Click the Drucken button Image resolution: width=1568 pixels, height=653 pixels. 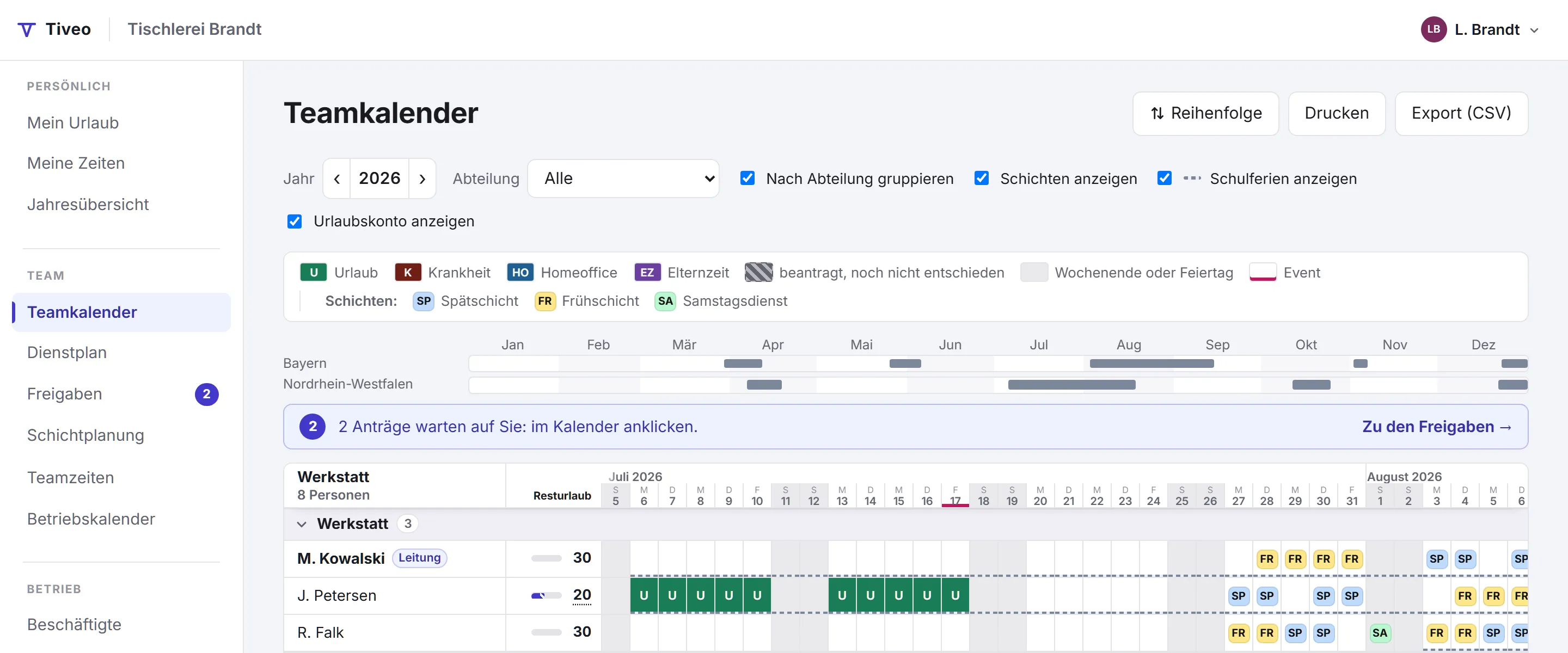pos(1336,113)
